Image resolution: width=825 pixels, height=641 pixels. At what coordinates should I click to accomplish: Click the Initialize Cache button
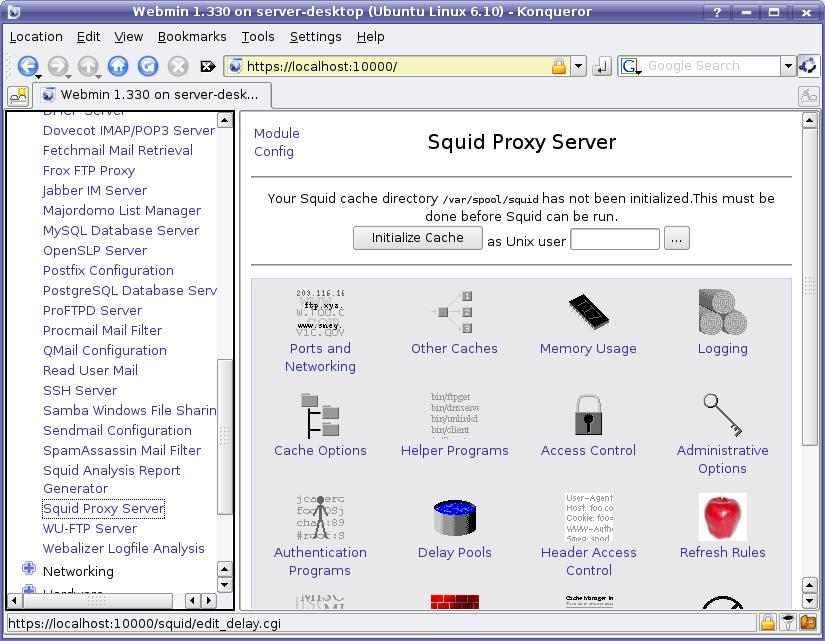(418, 238)
